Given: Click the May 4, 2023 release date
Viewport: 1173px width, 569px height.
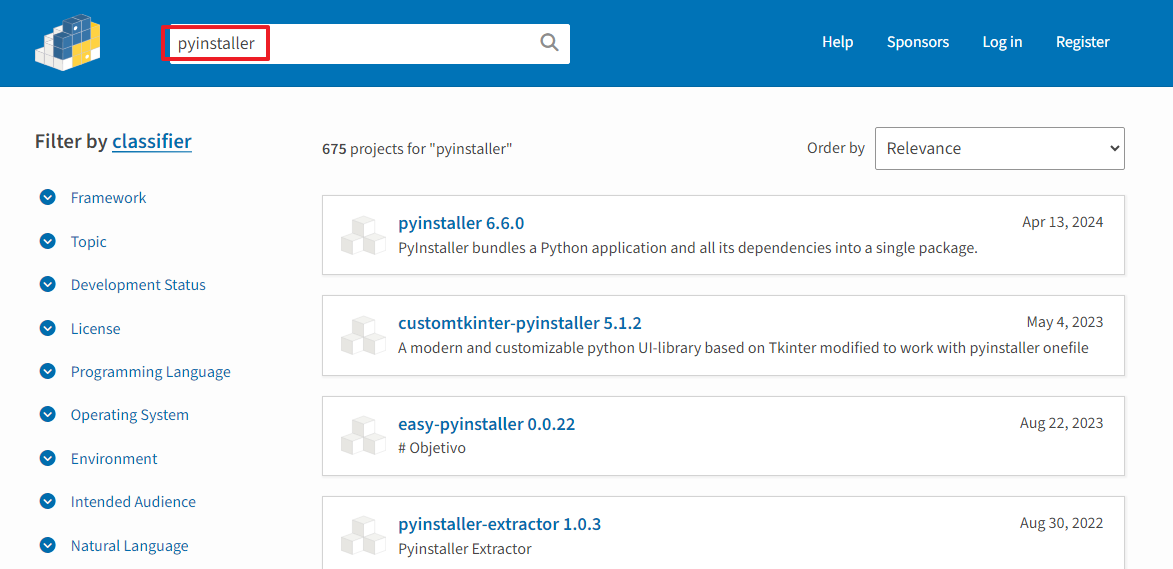Looking at the screenshot, I should [x=1065, y=322].
